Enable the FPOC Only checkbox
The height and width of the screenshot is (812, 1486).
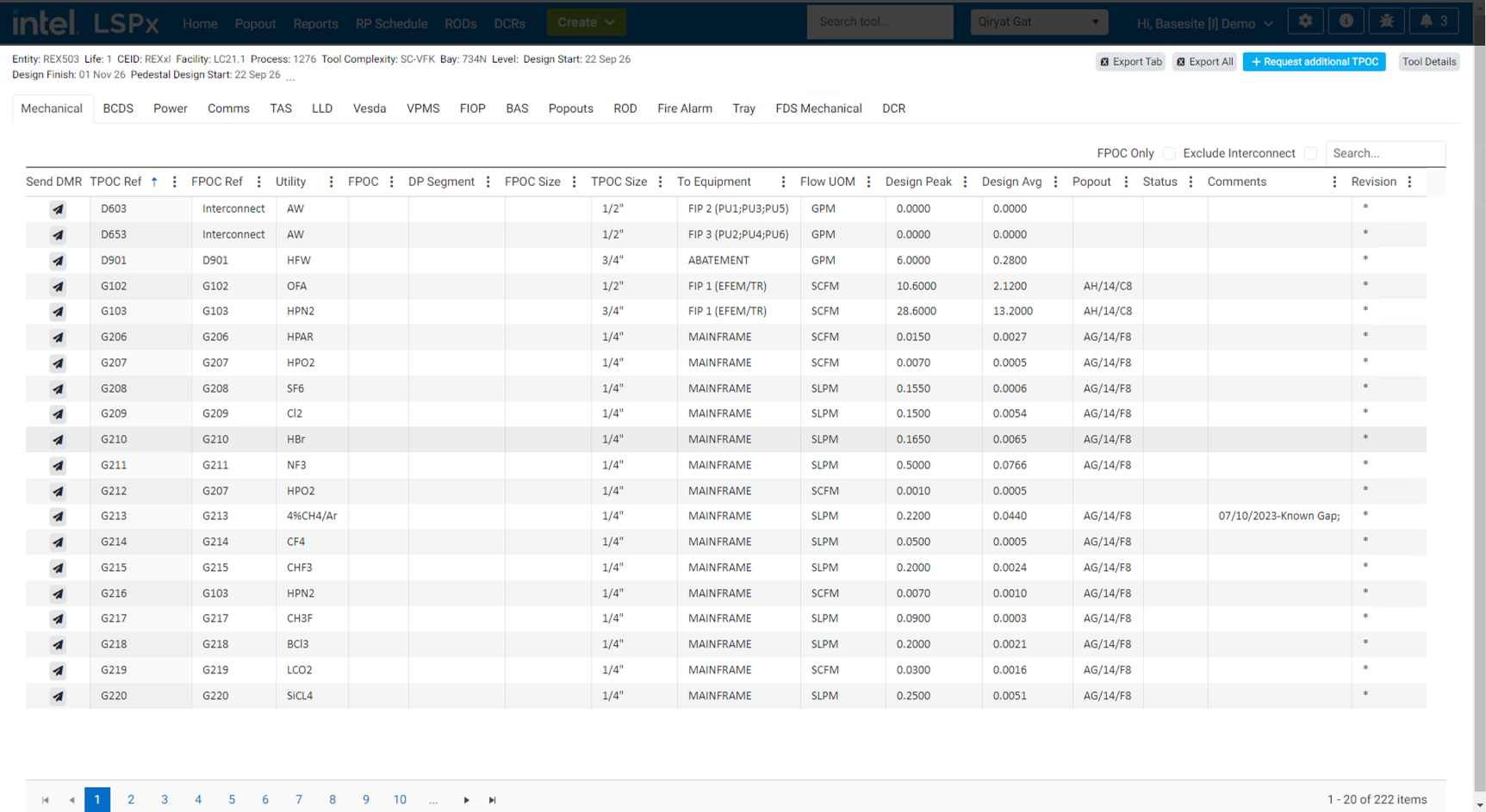tap(1169, 153)
